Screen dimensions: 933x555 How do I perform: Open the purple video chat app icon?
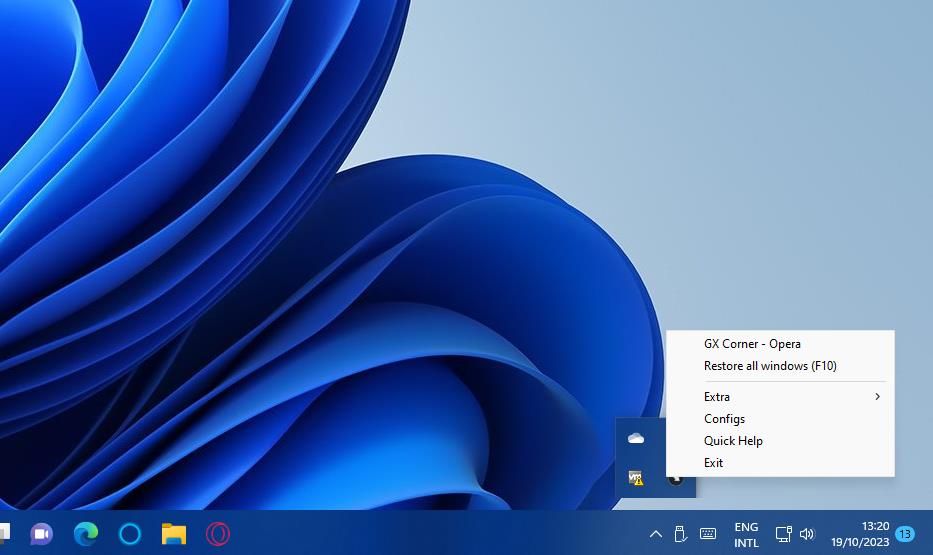[x=41, y=534]
